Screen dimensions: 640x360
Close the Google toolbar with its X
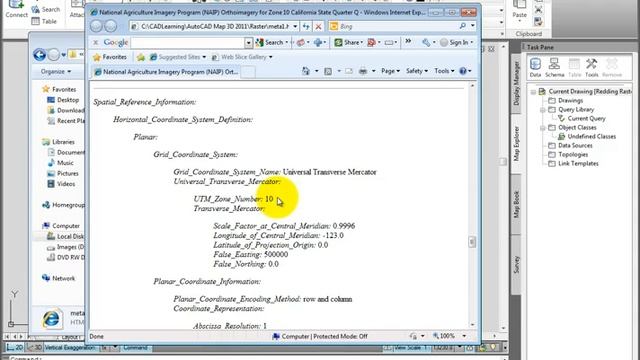coord(95,42)
